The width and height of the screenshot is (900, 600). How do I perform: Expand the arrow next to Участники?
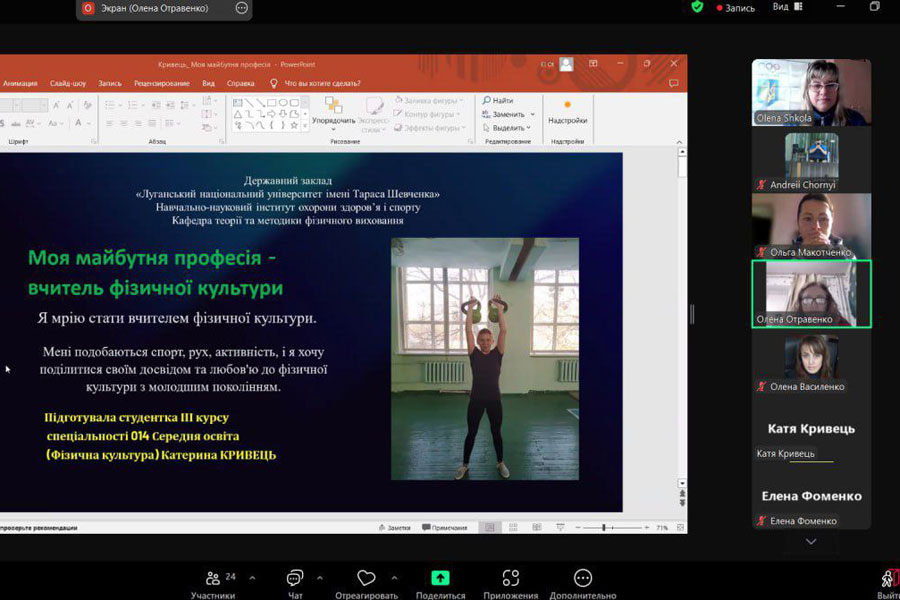252,577
